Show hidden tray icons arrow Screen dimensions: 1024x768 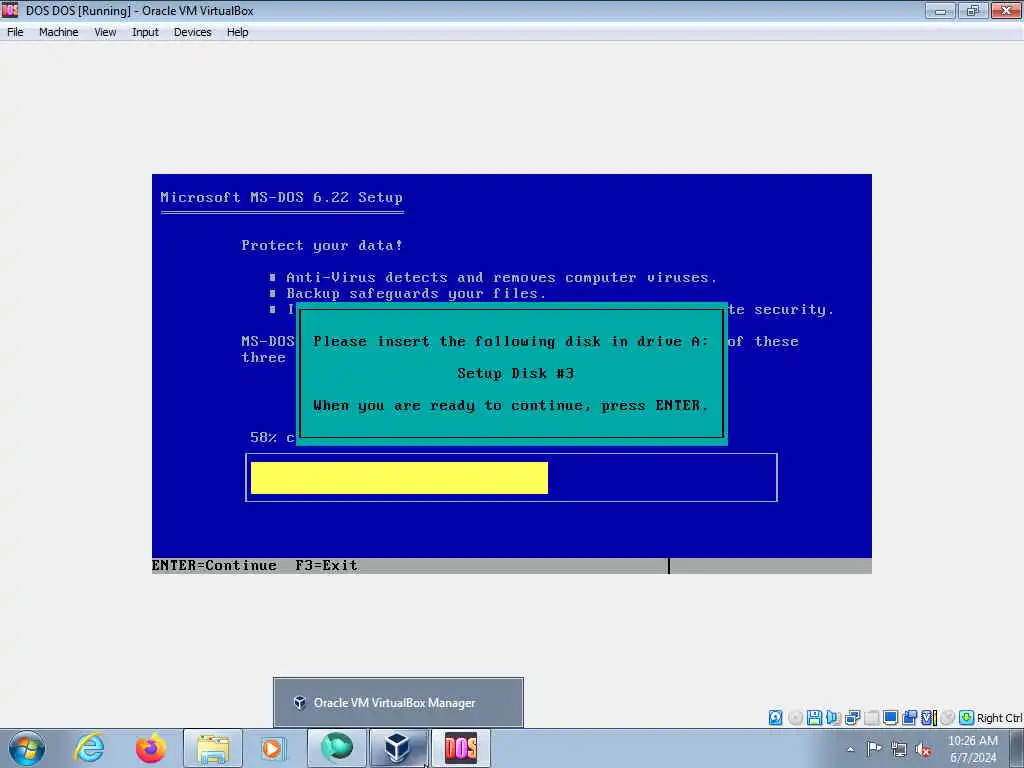click(850, 750)
